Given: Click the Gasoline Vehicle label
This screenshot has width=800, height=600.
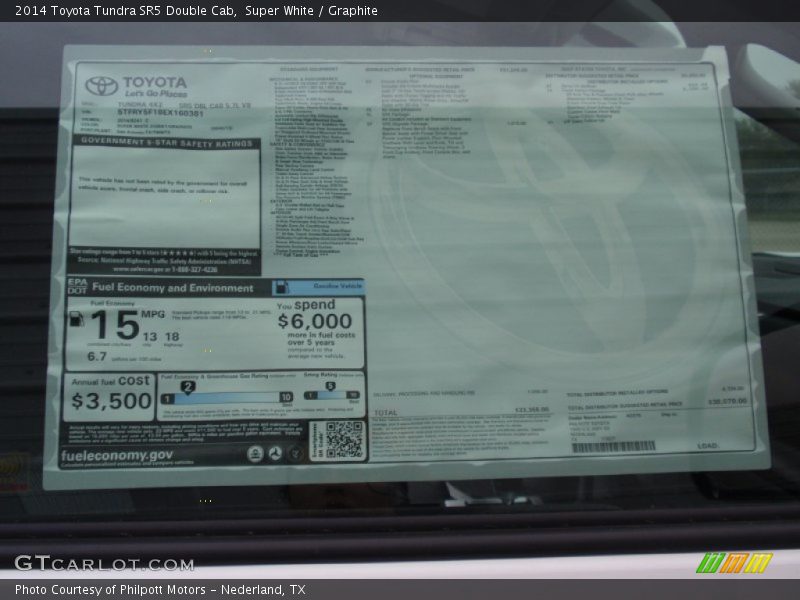Looking at the screenshot, I should (337, 287).
